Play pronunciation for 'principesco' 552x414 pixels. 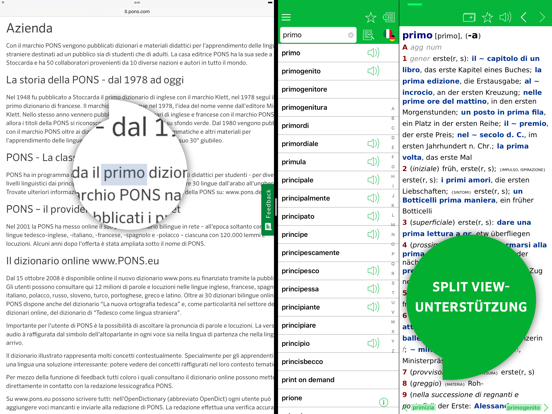click(x=373, y=271)
